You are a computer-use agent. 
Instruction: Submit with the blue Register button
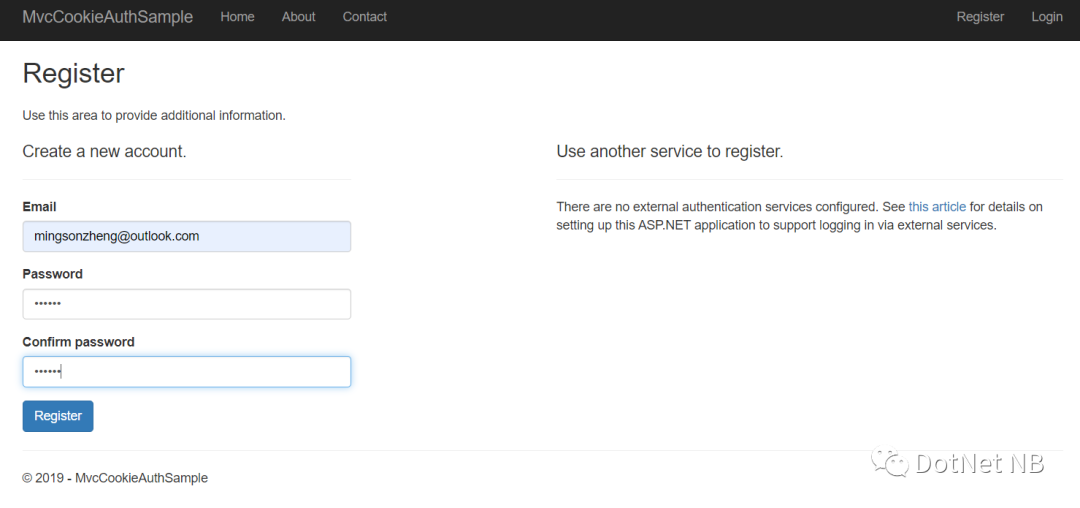pyautogui.click(x=58, y=416)
